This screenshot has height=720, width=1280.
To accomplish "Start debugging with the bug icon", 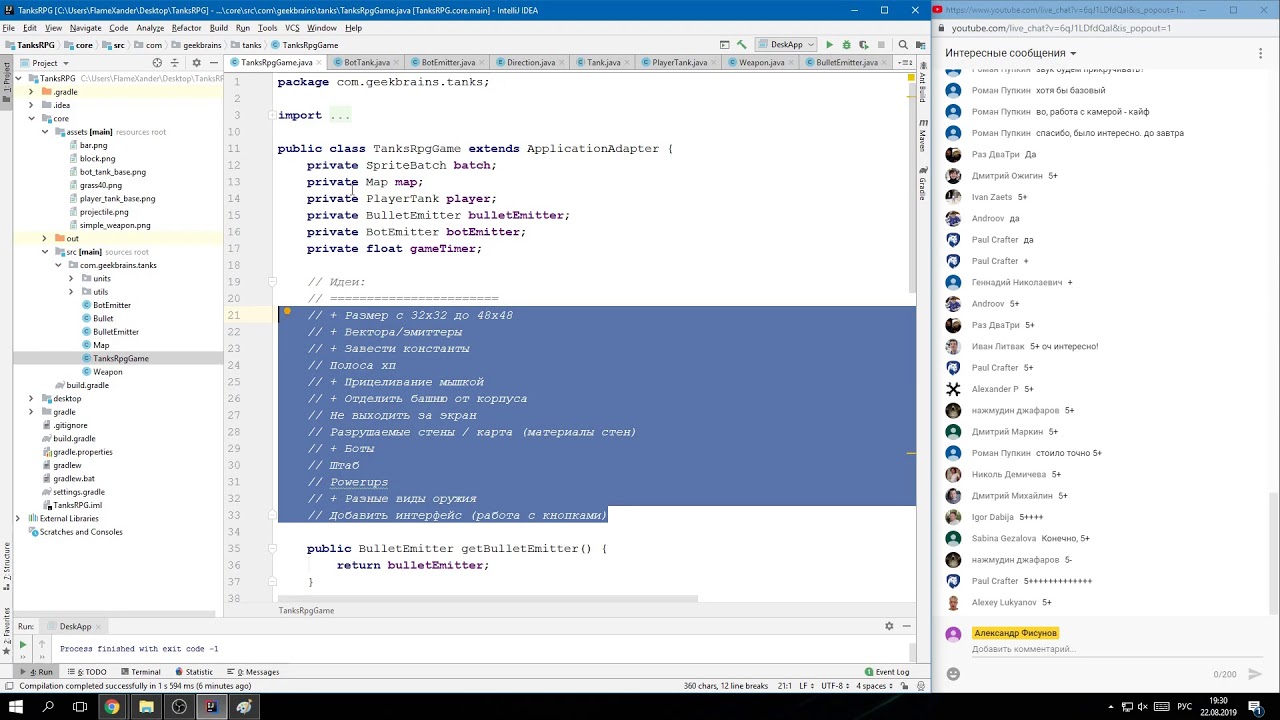I will 846,45.
